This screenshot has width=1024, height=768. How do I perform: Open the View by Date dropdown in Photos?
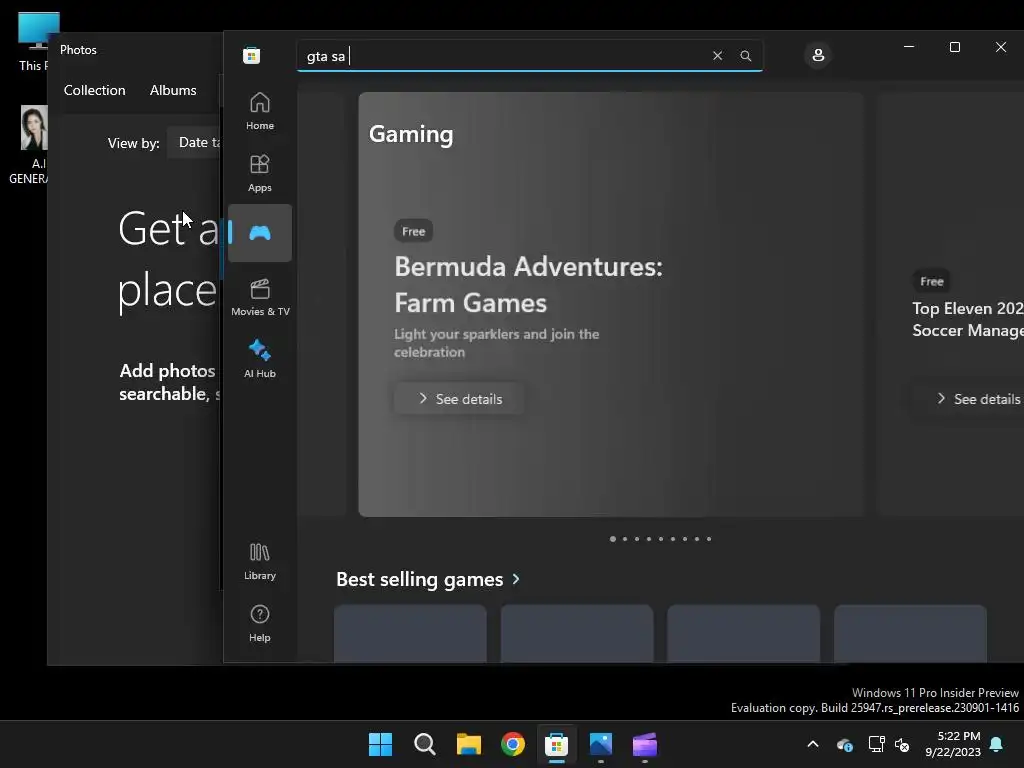195,142
